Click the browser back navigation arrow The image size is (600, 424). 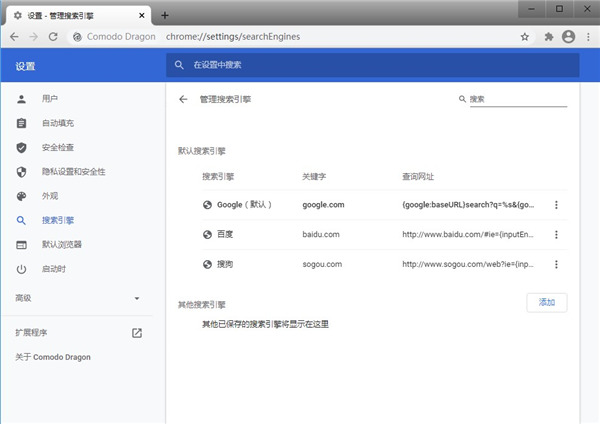(x=14, y=36)
